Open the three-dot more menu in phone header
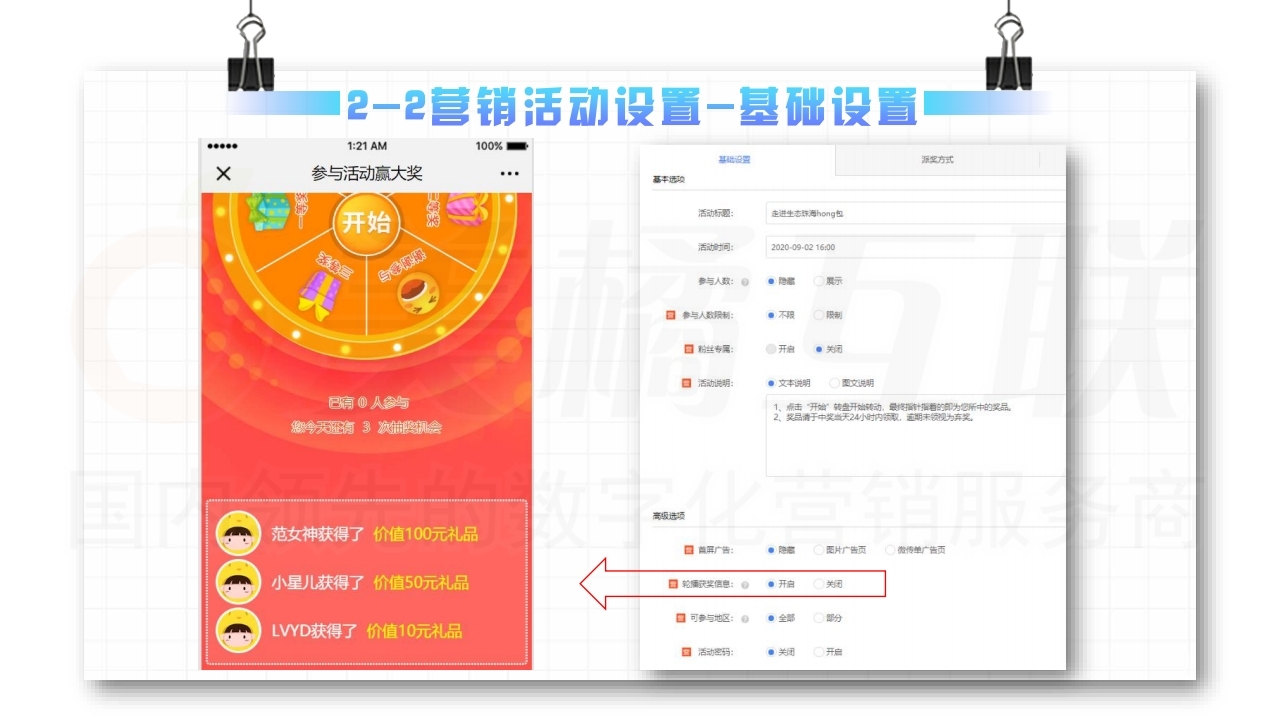The height and width of the screenshot is (720, 1280). (510, 174)
